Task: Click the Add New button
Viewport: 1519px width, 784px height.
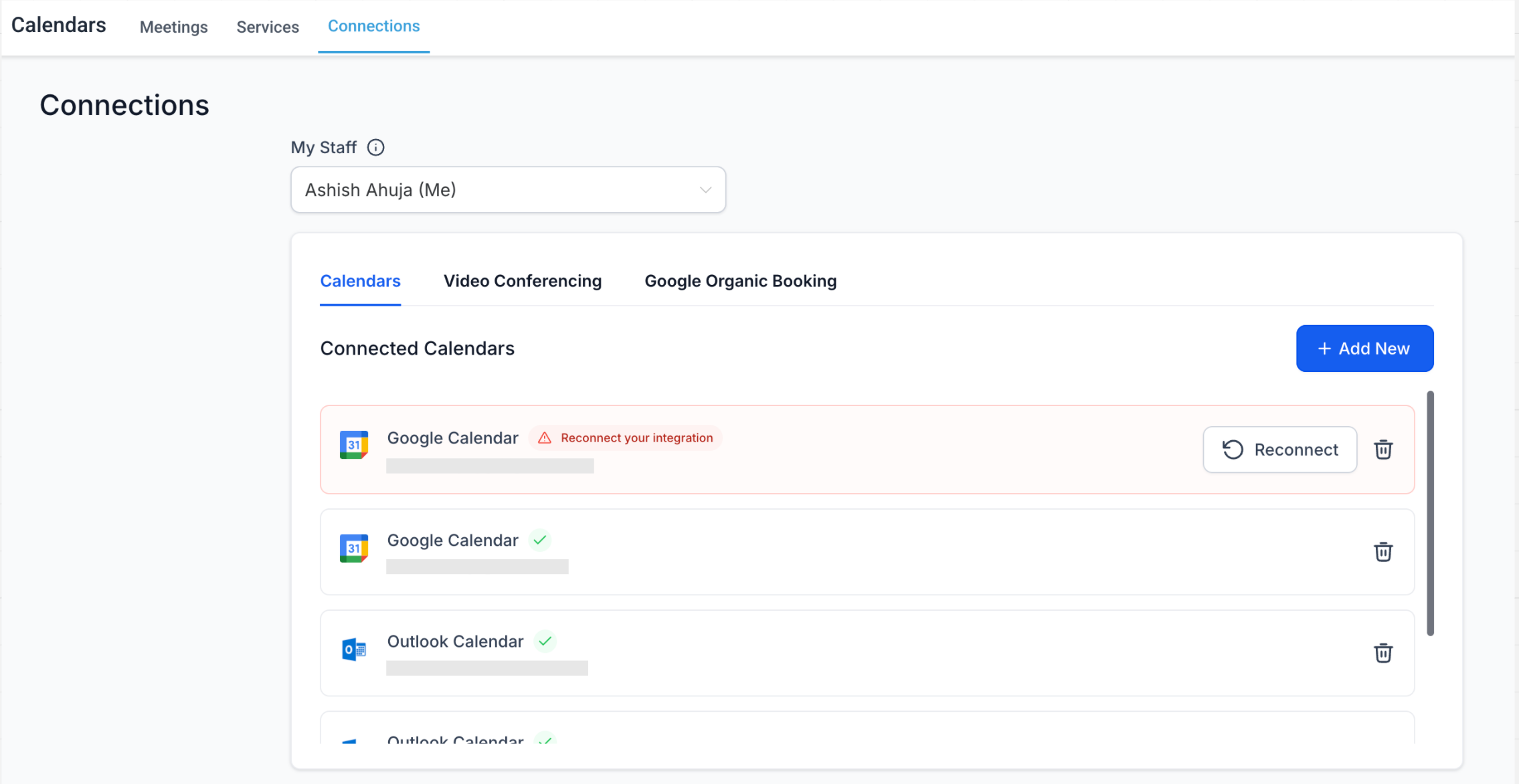Action: point(1364,349)
